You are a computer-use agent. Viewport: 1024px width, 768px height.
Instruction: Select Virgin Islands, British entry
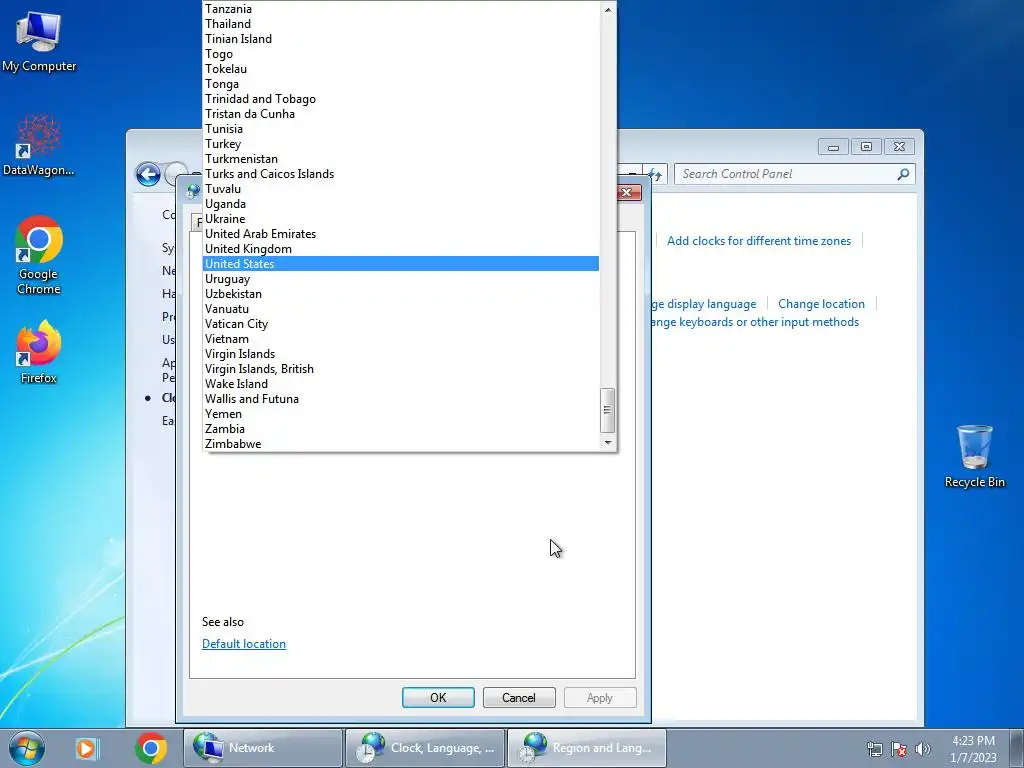[x=401, y=369]
